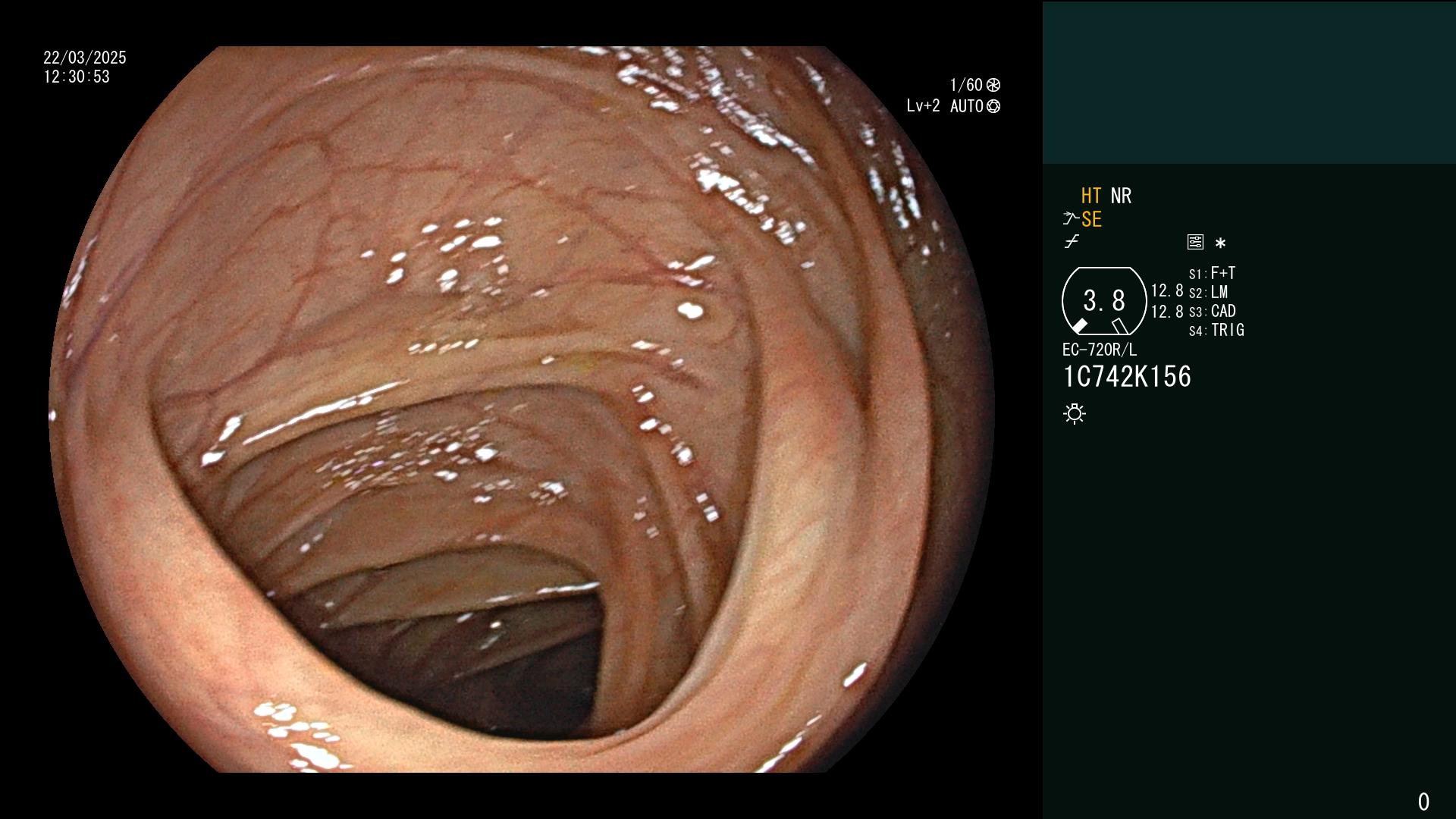Click the Lv+2 brightness level

click(923, 106)
